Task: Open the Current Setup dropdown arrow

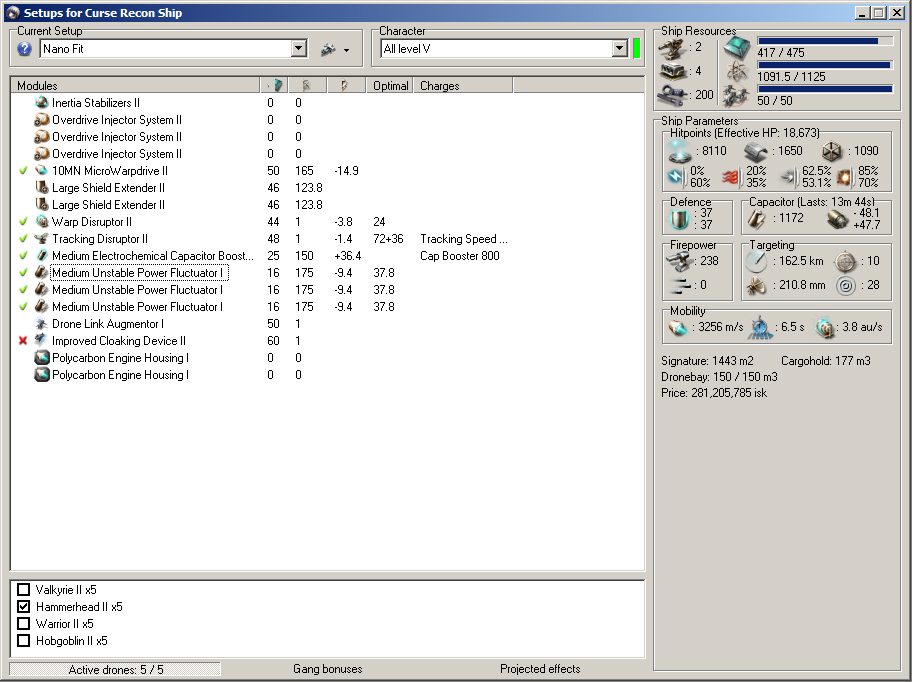Action: tap(299, 48)
